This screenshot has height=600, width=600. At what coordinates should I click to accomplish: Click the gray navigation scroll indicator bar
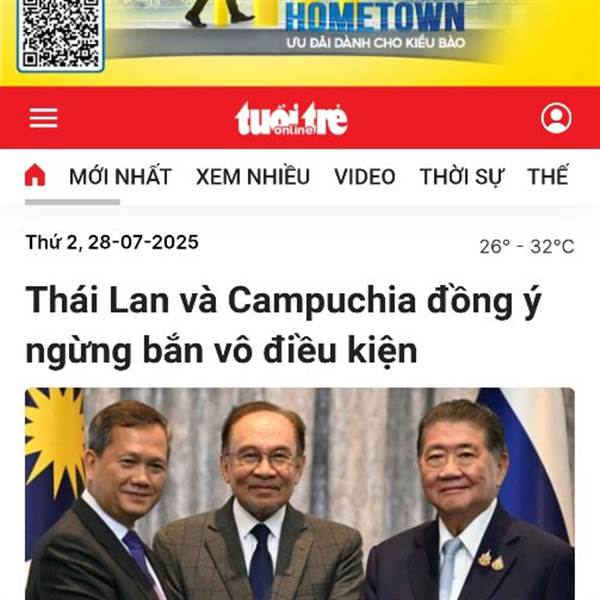[73, 202]
